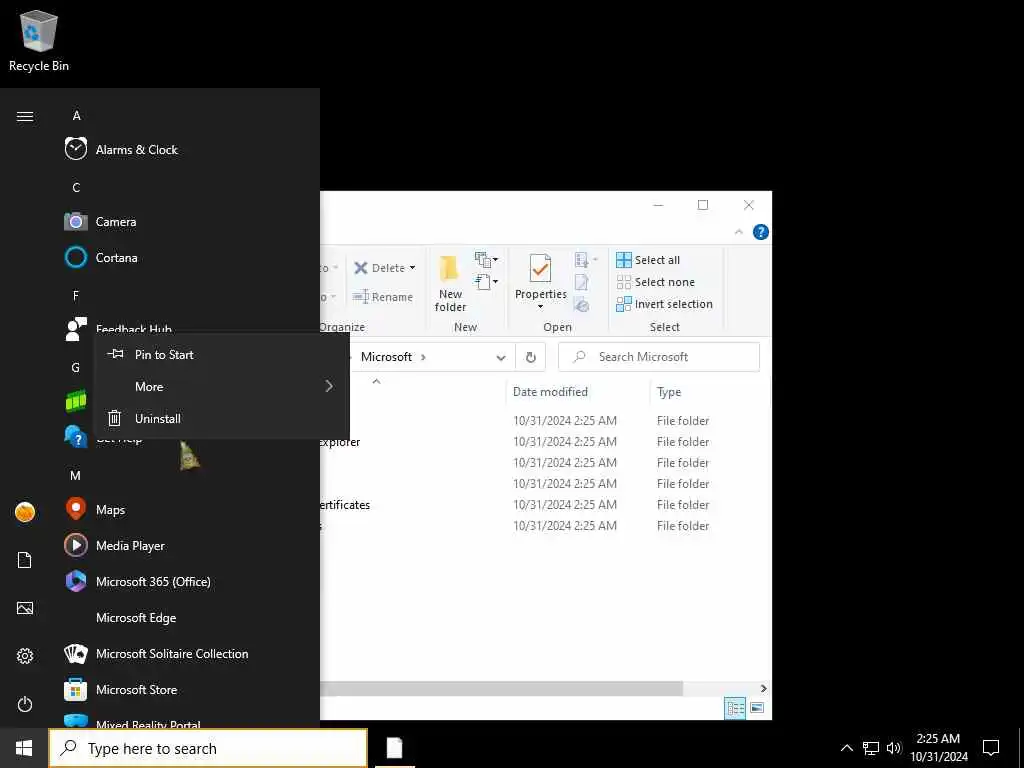Open the Help icon in File Explorer

coord(760,232)
